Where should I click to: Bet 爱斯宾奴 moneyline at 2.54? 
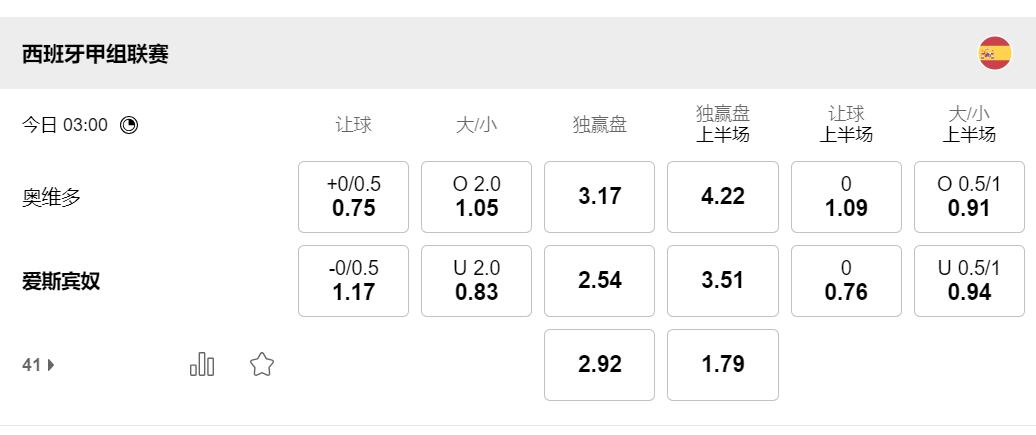(599, 281)
